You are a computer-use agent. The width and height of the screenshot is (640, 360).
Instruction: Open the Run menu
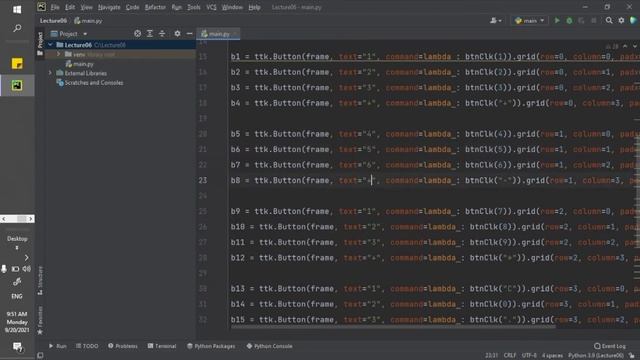tap(176, 7)
